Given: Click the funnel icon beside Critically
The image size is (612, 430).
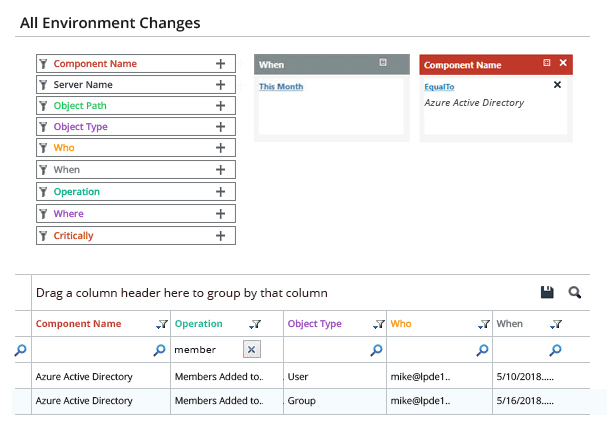Looking at the screenshot, I should (43, 236).
